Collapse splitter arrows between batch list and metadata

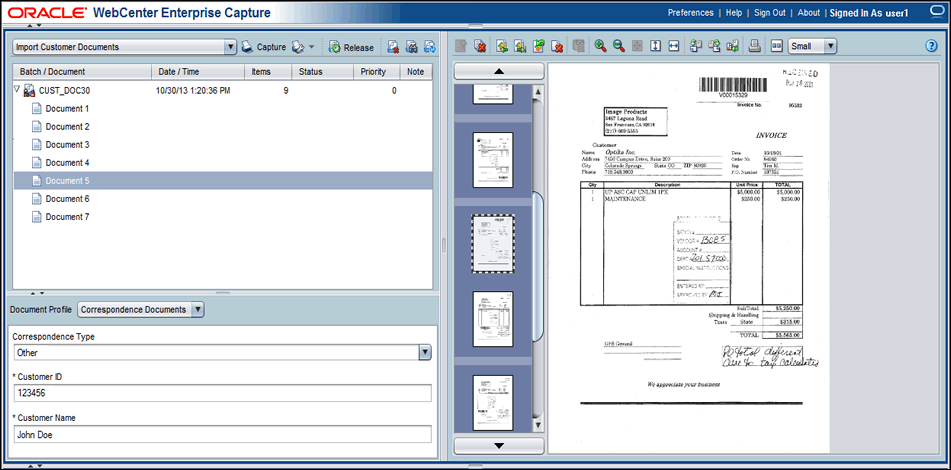[36, 294]
